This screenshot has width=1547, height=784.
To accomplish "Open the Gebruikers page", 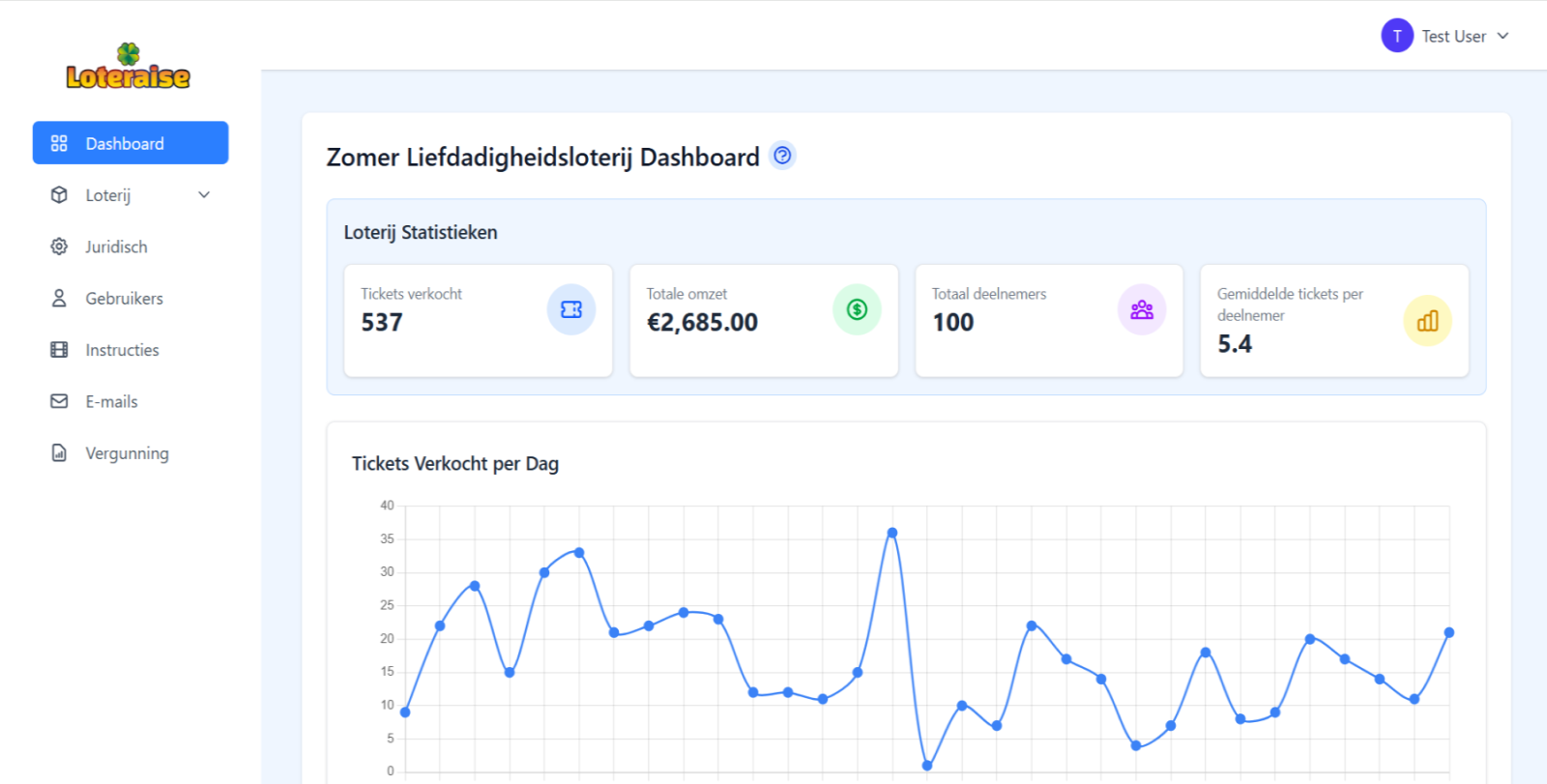I will 124,299.
